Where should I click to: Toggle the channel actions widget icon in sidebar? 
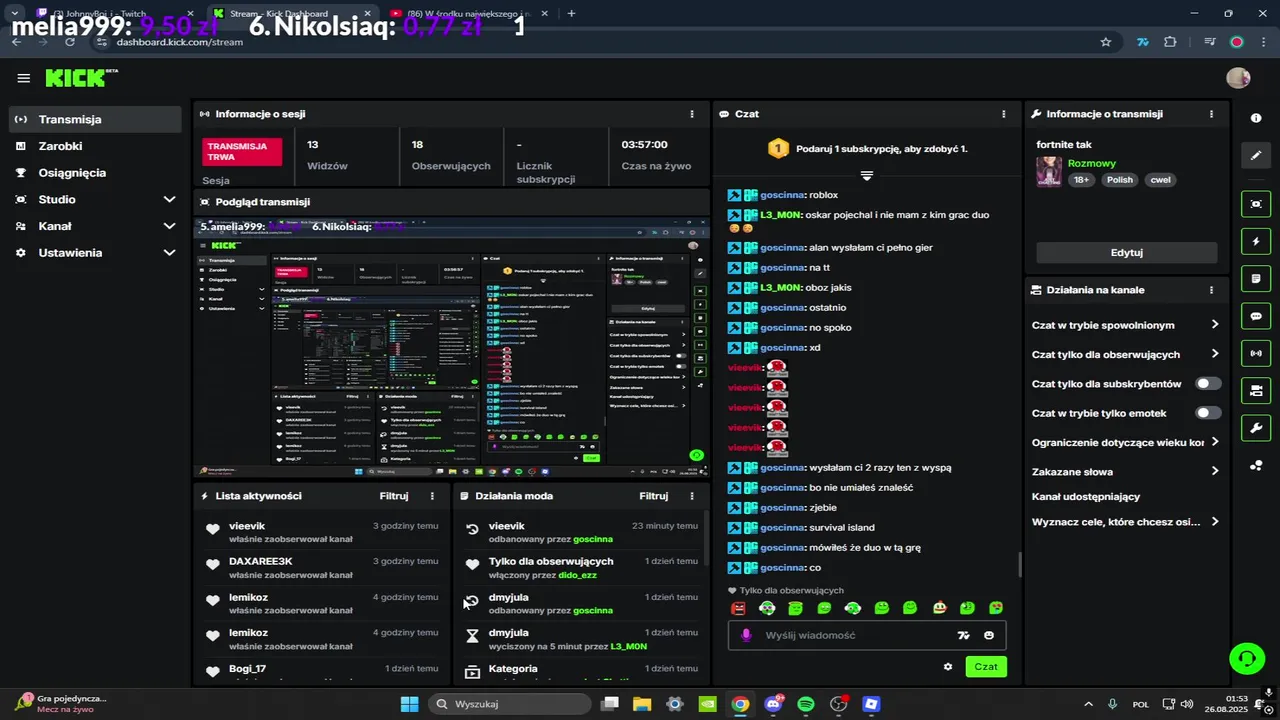click(1256, 390)
